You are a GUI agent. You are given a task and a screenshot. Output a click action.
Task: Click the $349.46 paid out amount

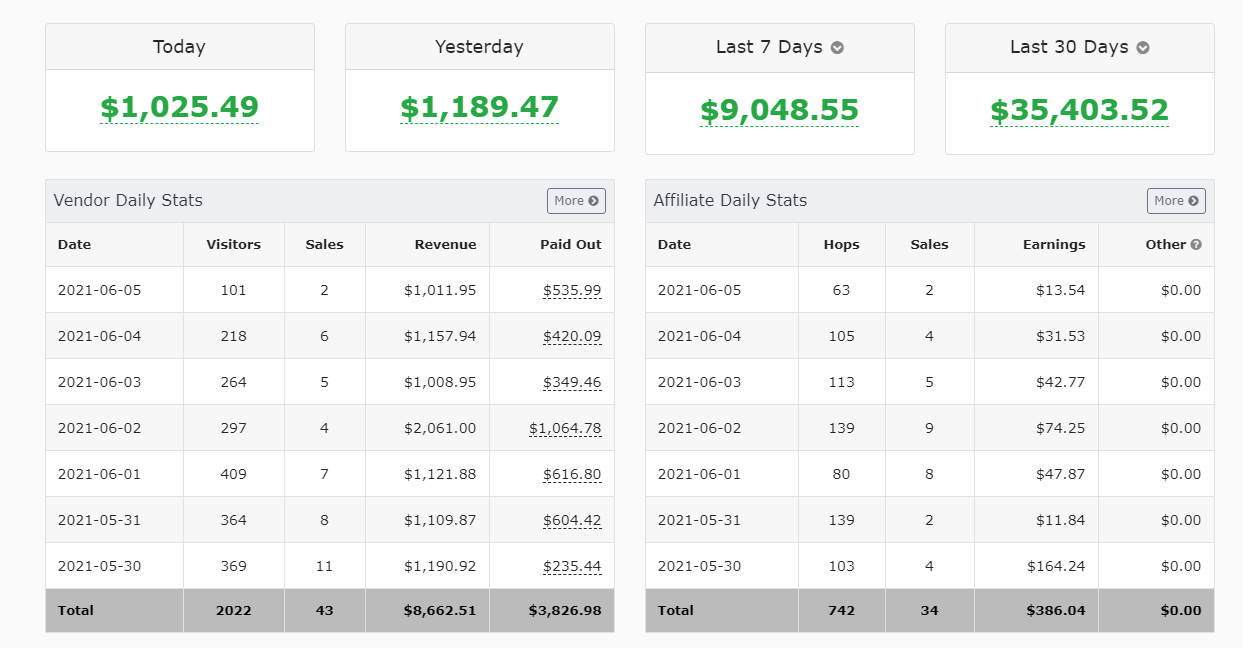pyautogui.click(x=572, y=383)
